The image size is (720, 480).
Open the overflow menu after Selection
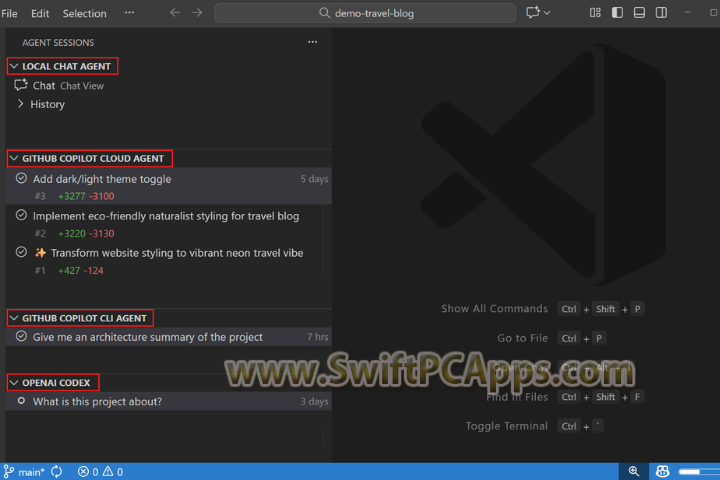pyautogui.click(x=129, y=13)
